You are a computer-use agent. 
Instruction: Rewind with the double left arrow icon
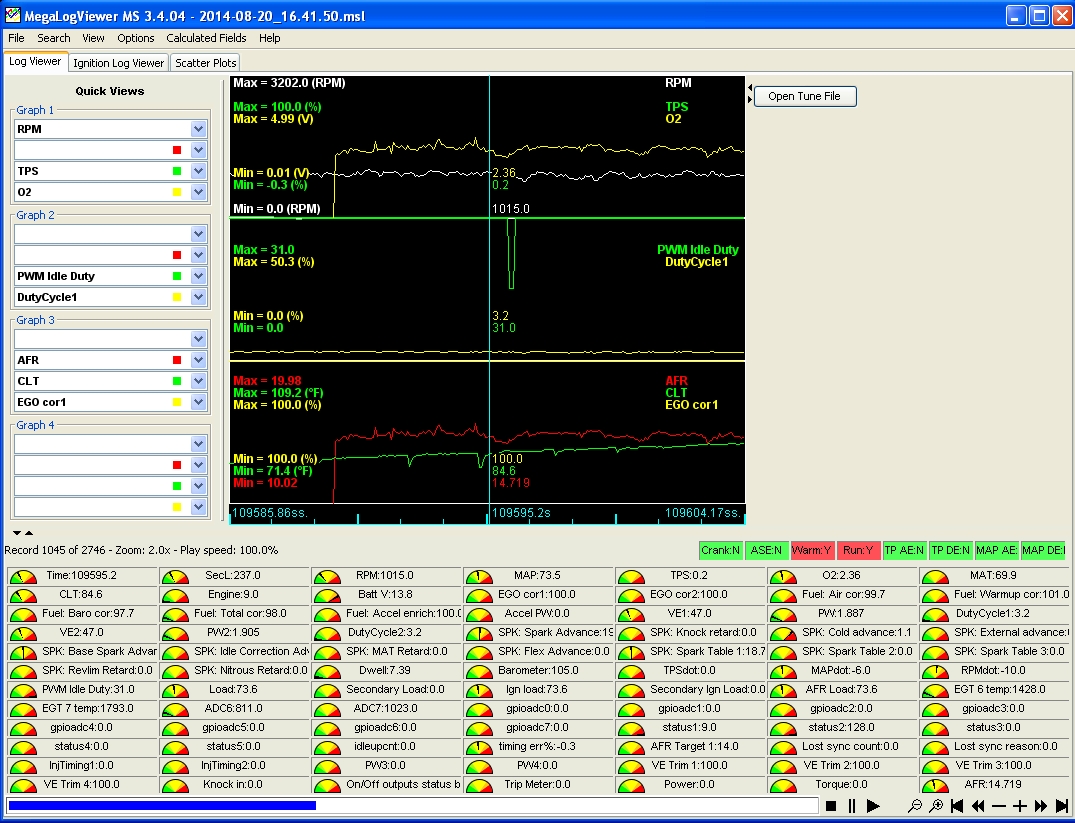(978, 806)
